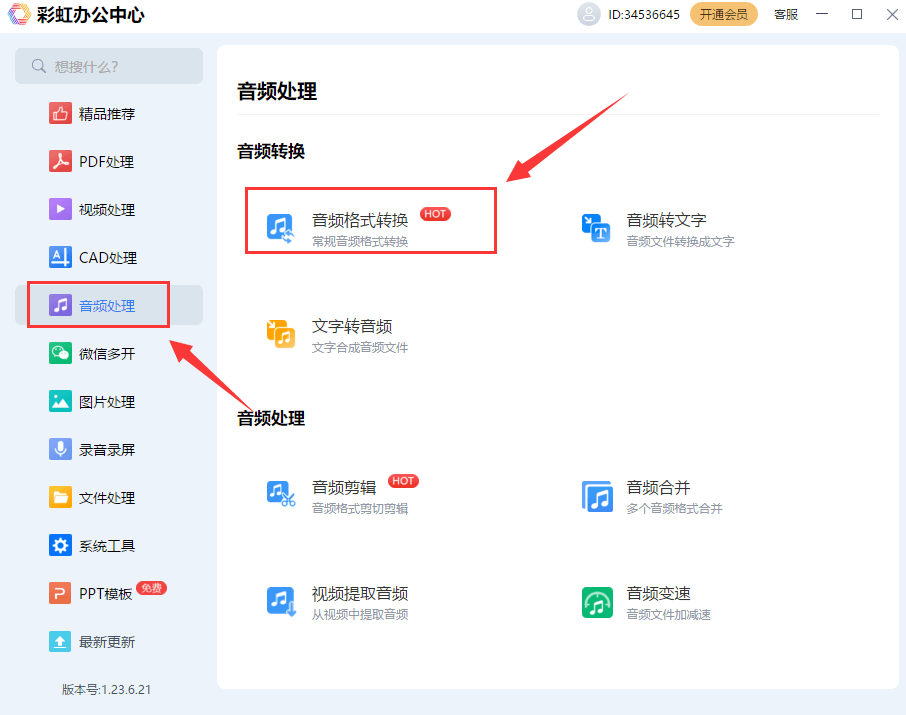Browse the free PPT模板 section
This screenshot has height=715, width=906.
click(103, 593)
